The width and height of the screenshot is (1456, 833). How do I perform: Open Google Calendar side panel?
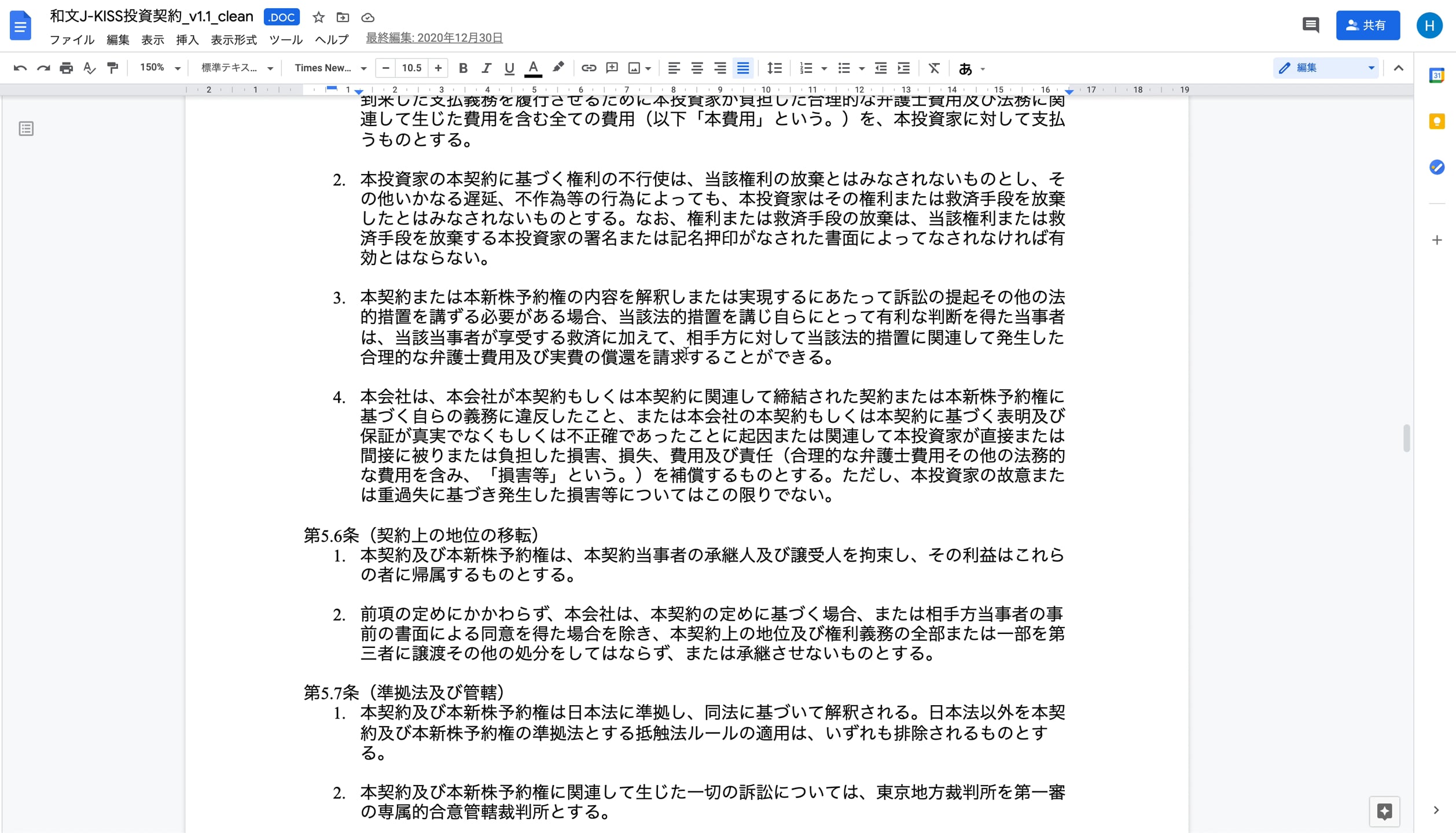click(x=1436, y=75)
